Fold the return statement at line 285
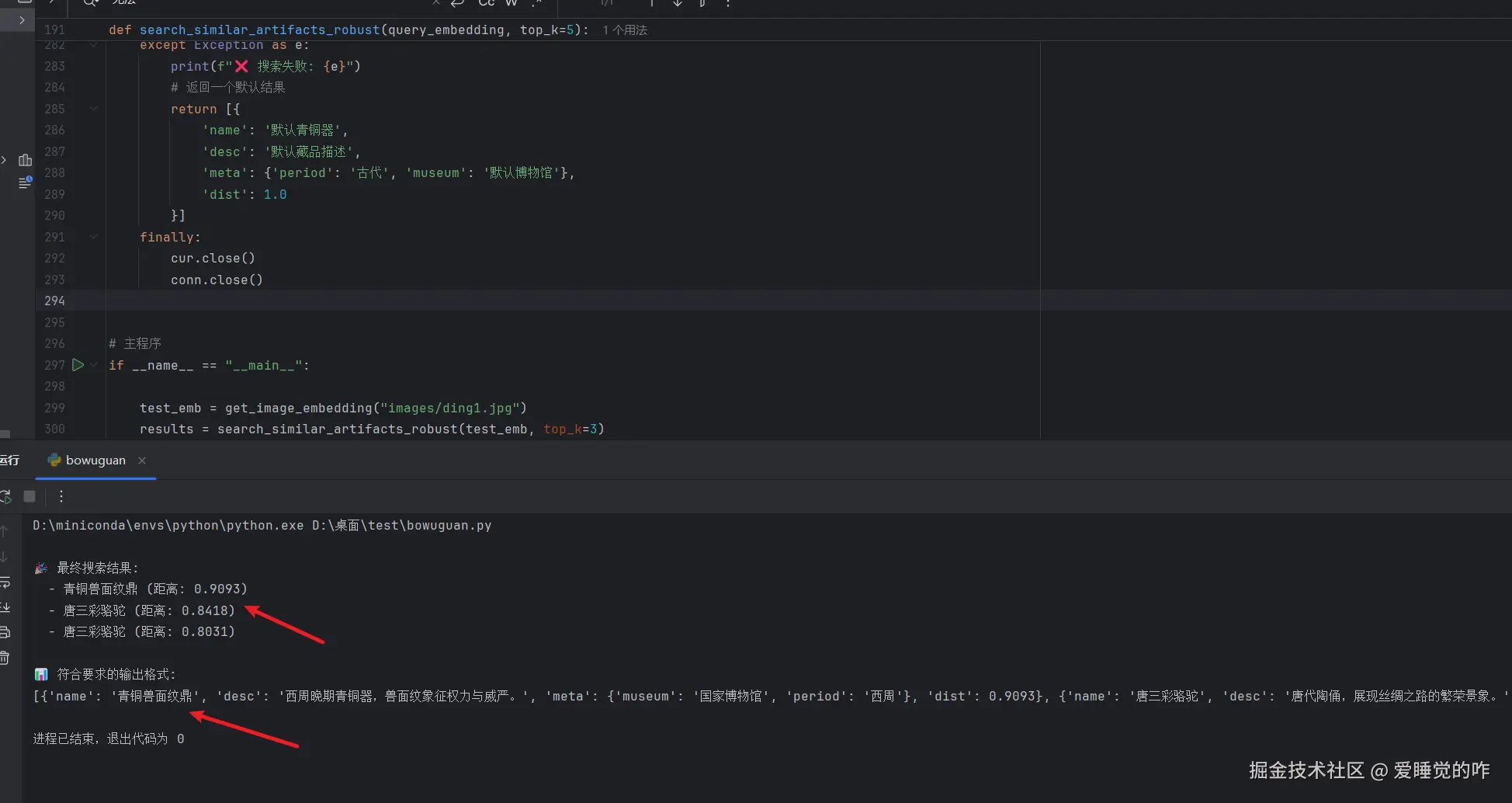 94,109
